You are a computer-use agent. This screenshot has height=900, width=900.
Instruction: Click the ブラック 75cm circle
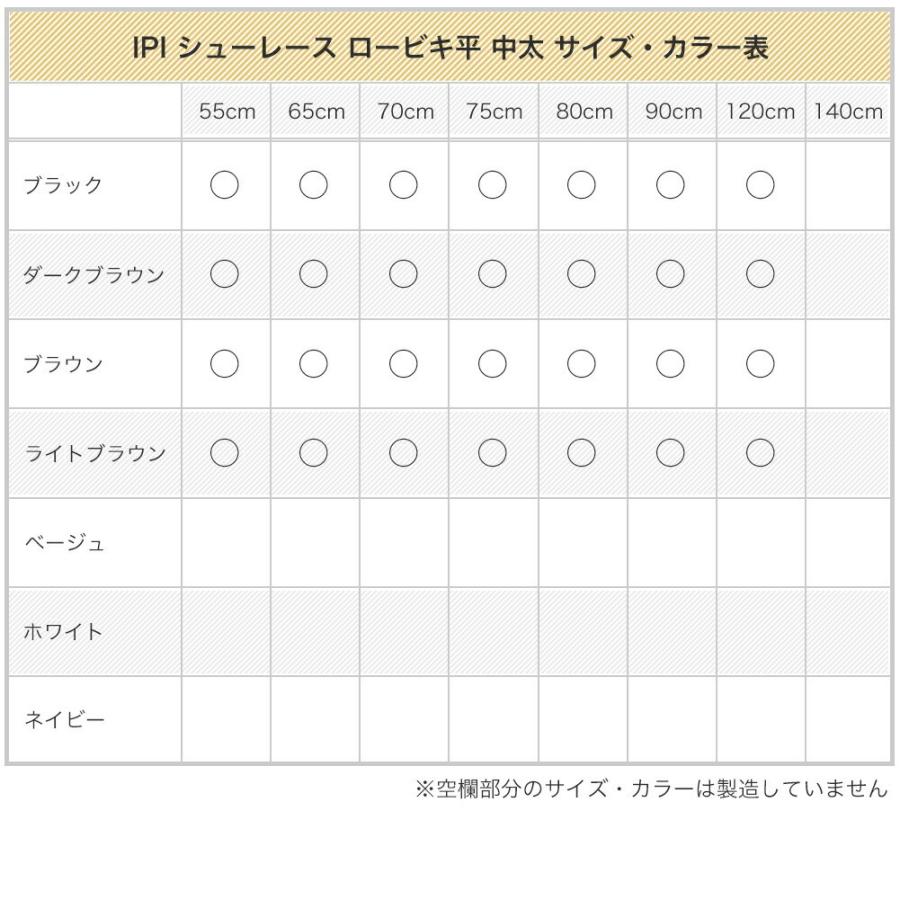[x=492, y=185]
